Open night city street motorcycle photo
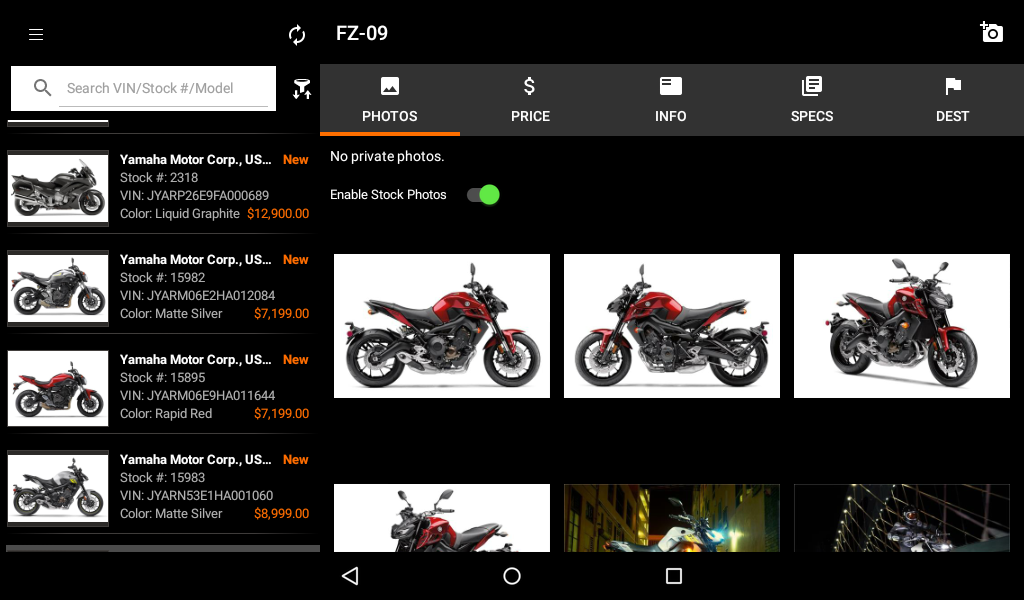 click(x=672, y=518)
